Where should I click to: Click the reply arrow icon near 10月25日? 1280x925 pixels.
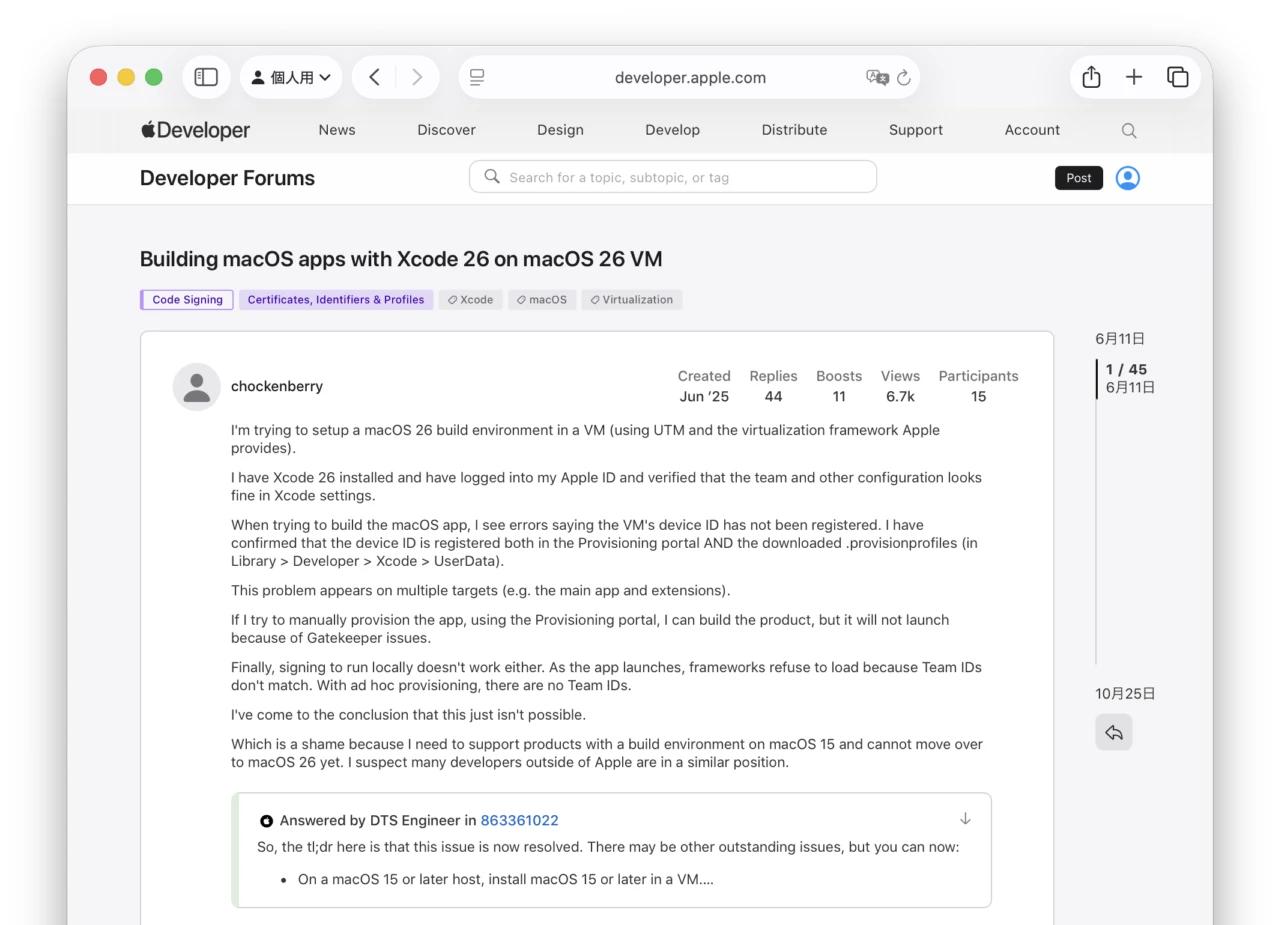1114,732
